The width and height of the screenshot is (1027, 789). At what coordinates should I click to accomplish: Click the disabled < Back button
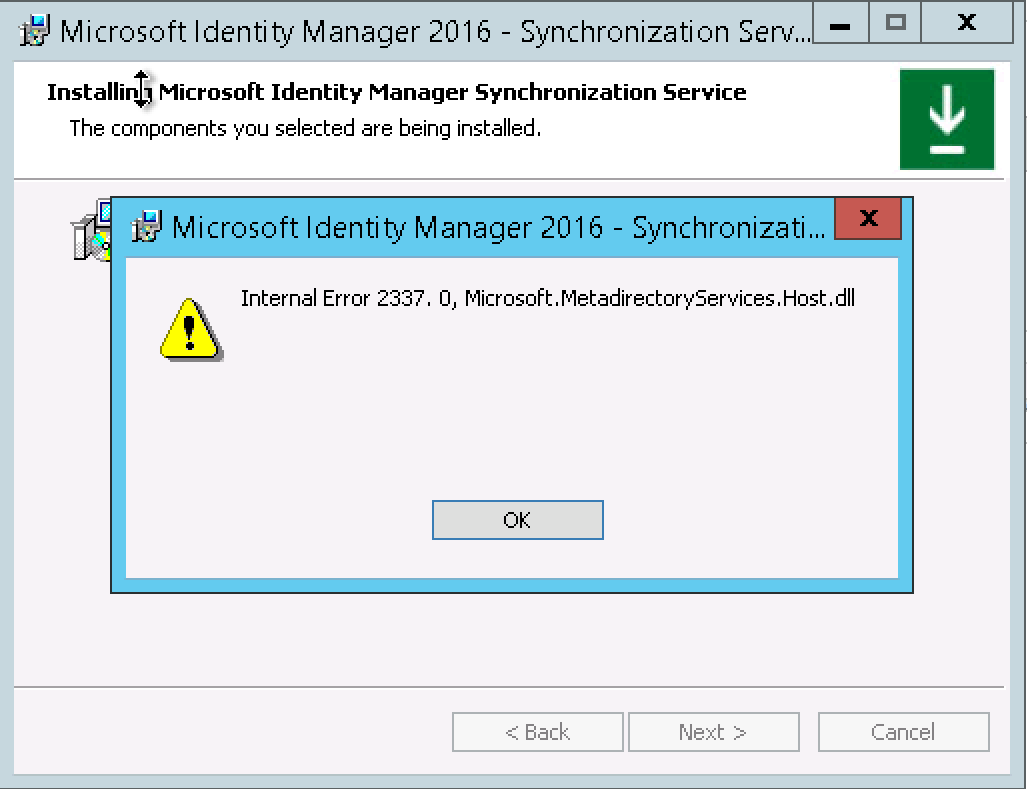tap(537, 731)
